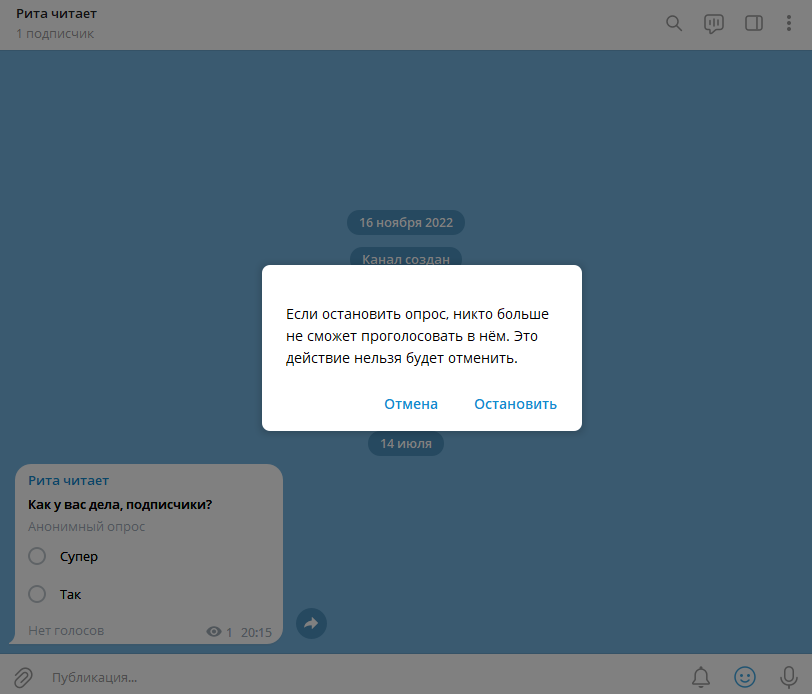Open the emoji picker

(745, 677)
